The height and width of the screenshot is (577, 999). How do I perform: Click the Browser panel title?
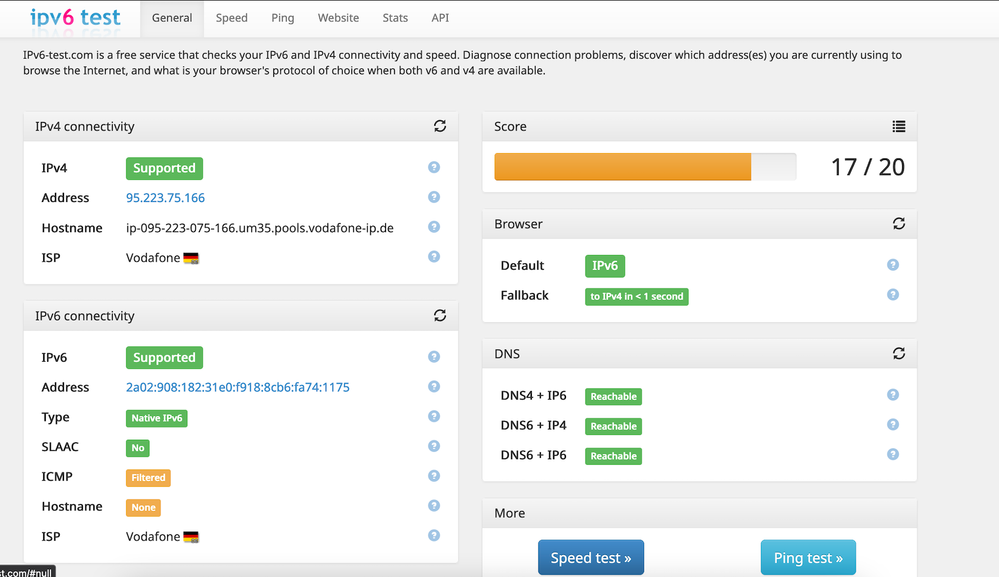coord(519,224)
